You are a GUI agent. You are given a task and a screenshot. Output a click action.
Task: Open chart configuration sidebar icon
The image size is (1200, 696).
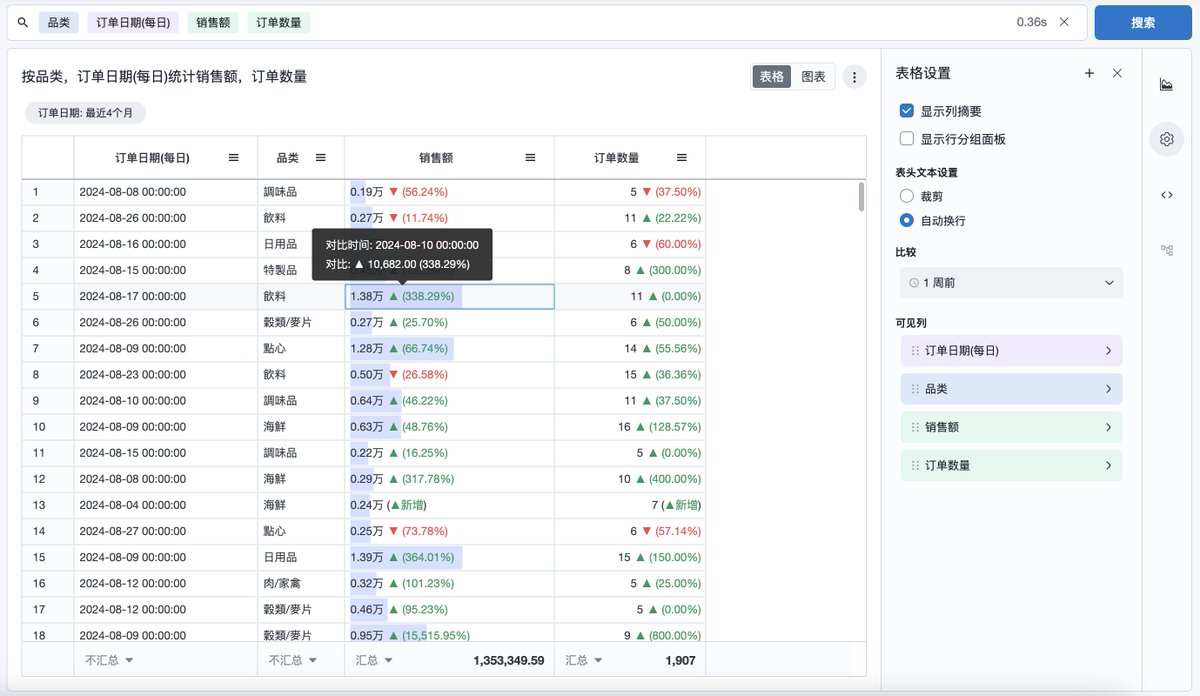click(x=1166, y=85)
